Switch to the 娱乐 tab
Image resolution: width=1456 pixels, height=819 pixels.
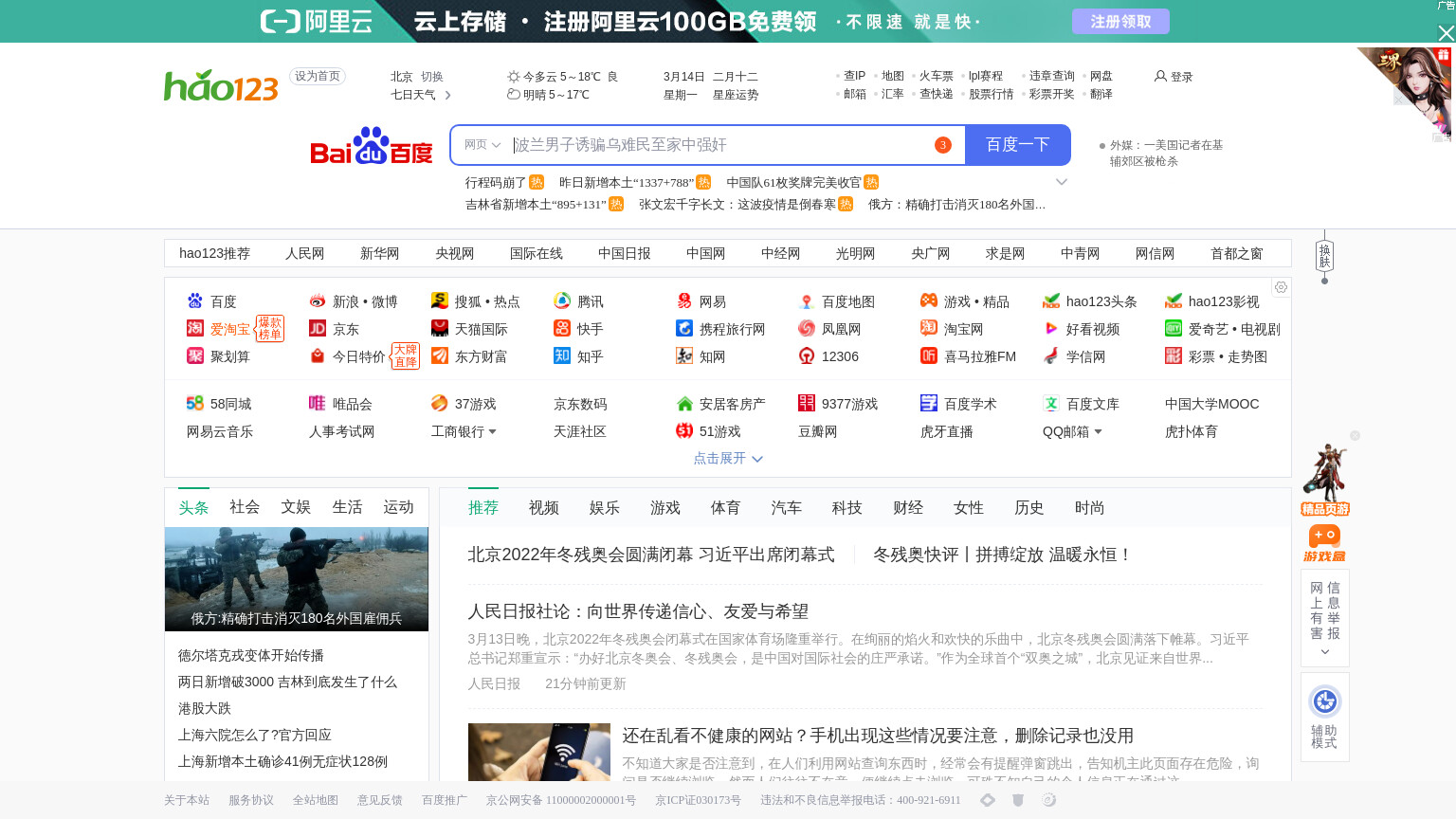point(605,508)
